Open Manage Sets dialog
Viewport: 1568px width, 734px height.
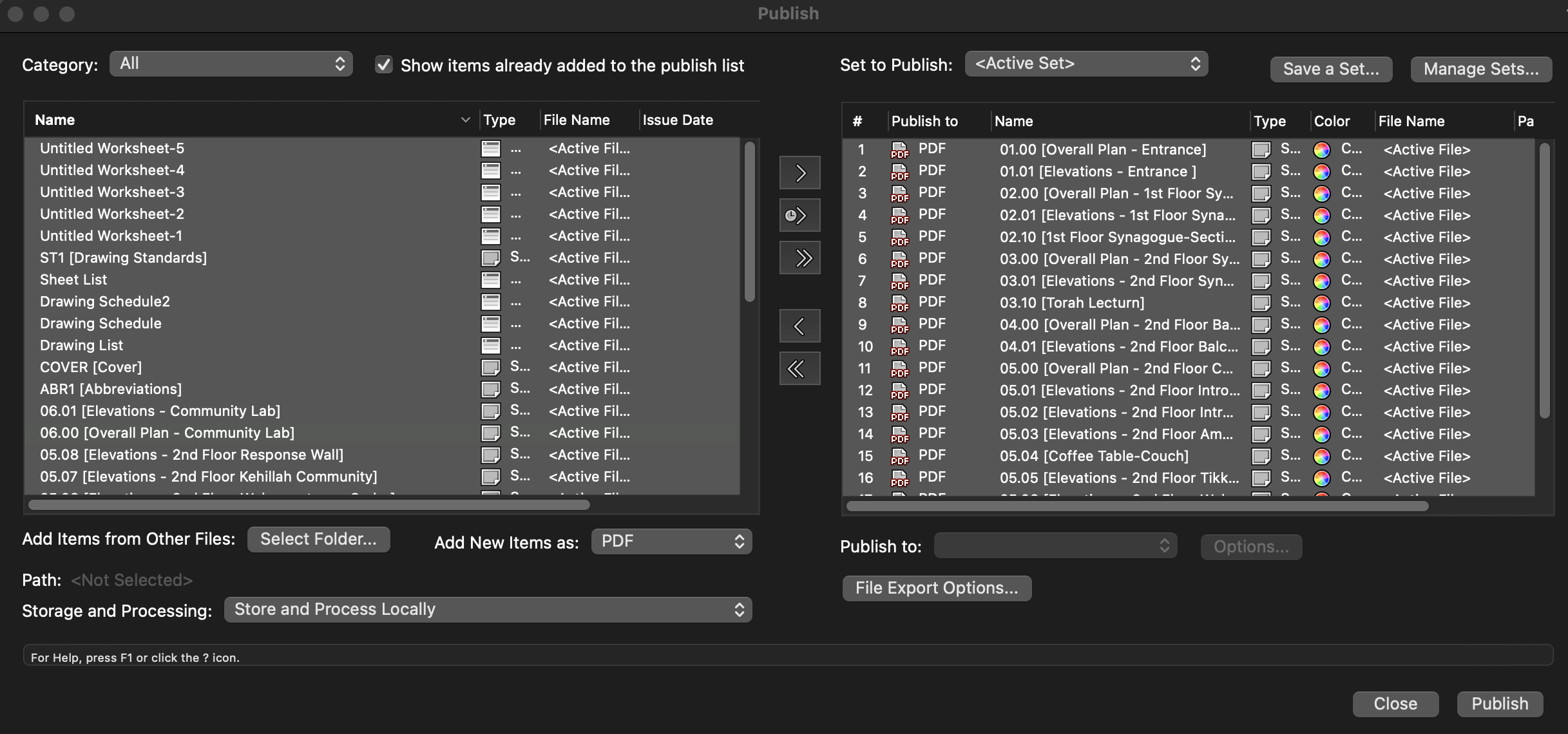point(1481,69)
